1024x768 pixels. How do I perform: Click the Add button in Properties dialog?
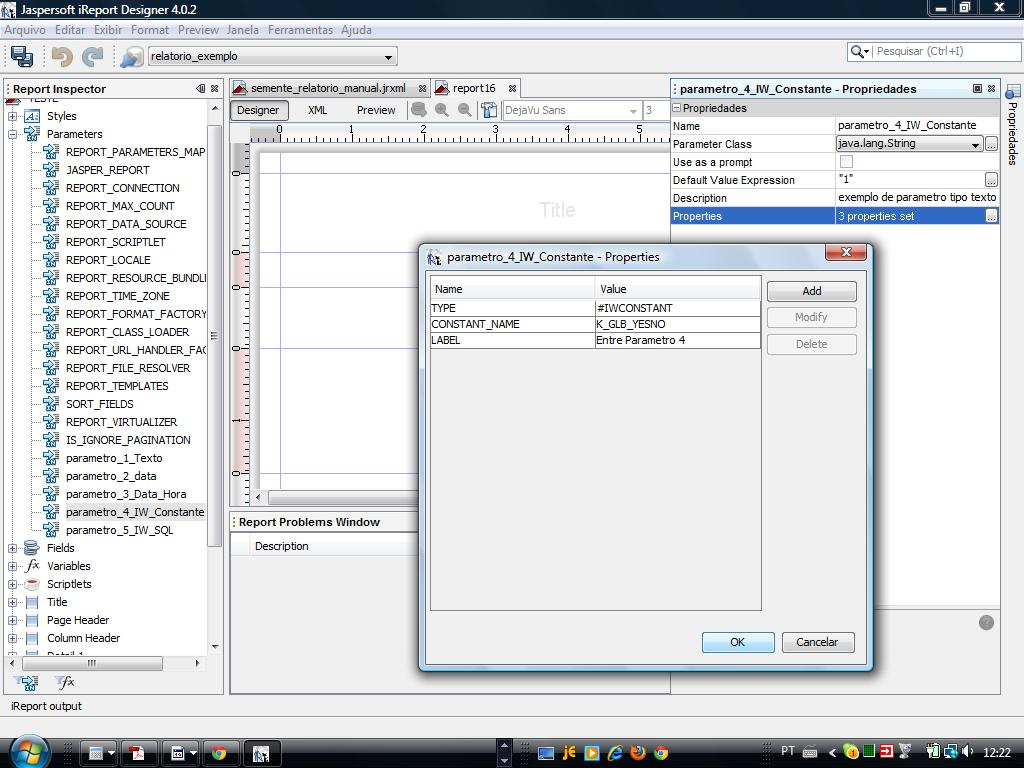coord(812,291)
